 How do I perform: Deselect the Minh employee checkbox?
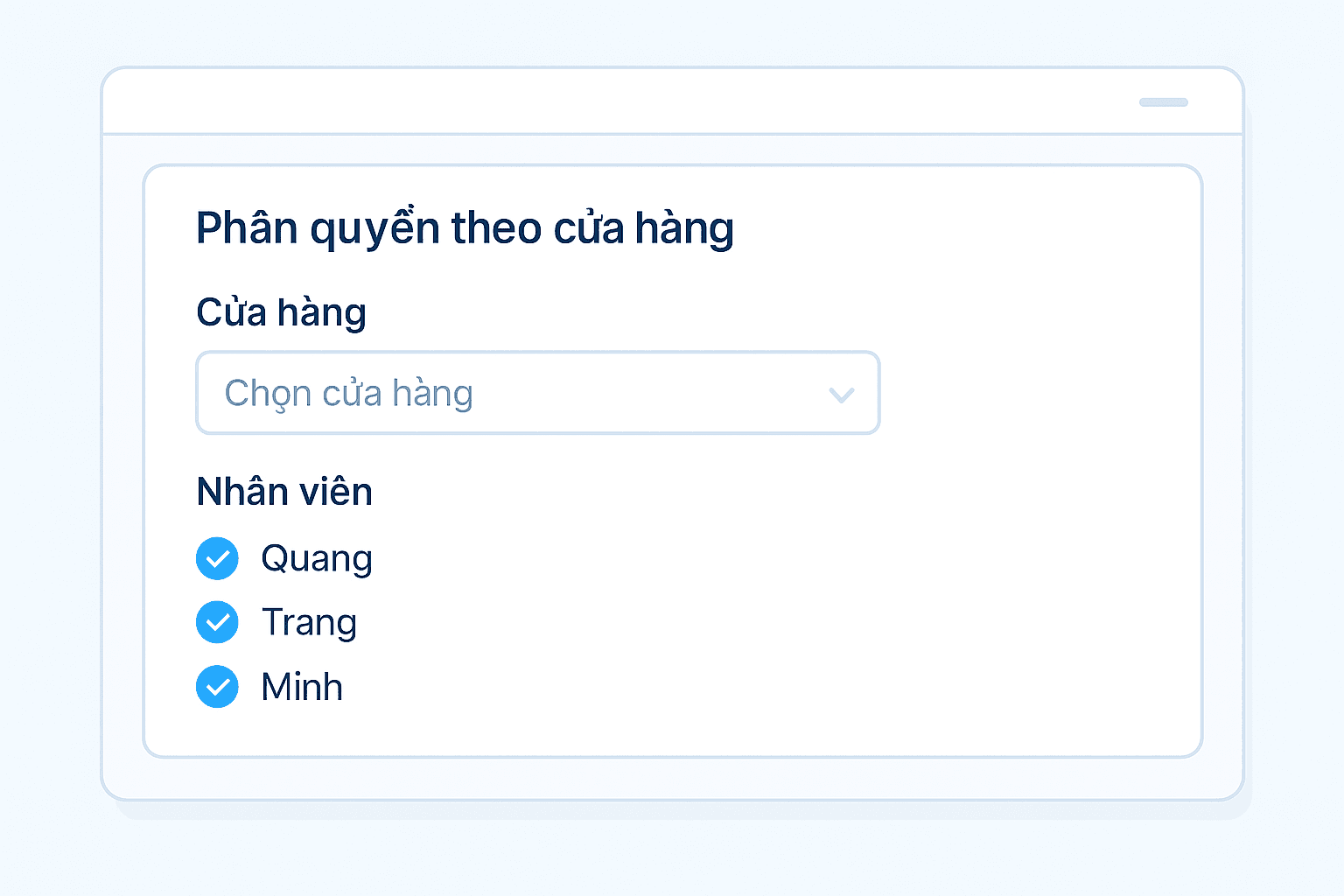click(217, 687)
